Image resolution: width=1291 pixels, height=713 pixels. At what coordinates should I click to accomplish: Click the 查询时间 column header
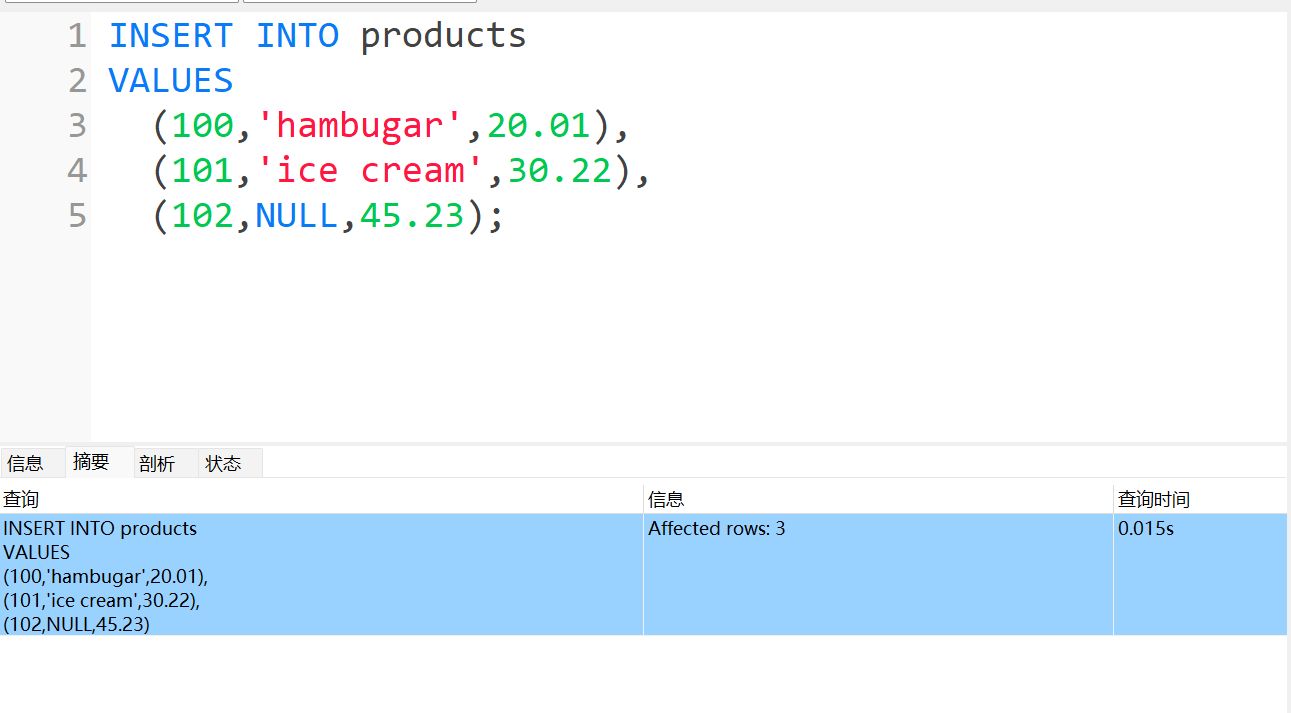click(x=1153, y=499)
